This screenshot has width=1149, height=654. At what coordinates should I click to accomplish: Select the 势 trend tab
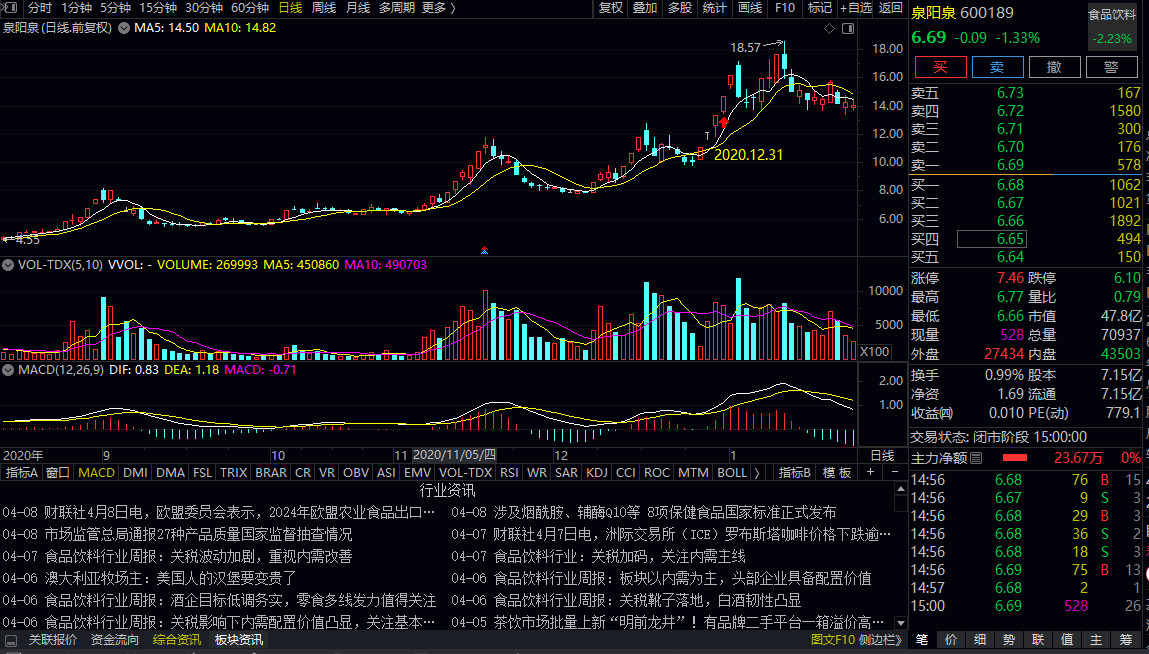point(1009,640)
